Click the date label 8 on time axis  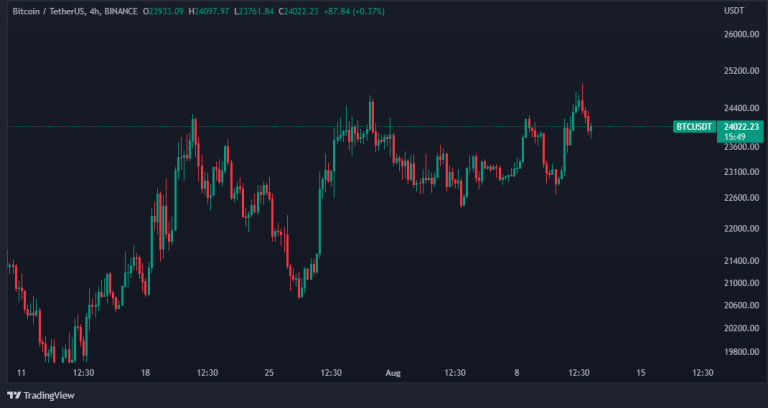(x=517, y=373)
